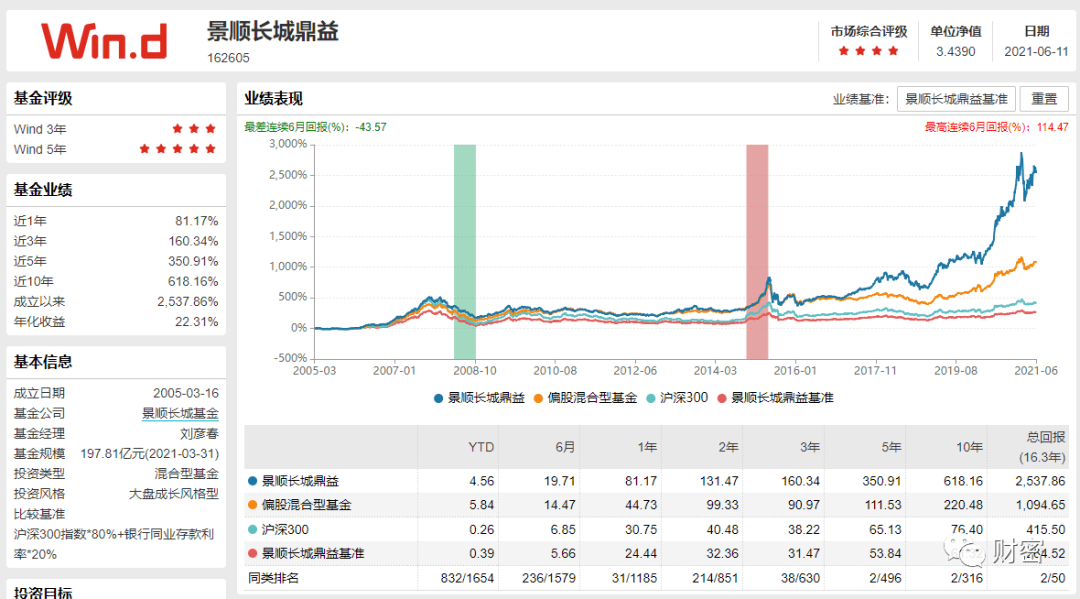Click 近3年 return value 160.34%
This screenshot has width=1080, height=599.
(193, 241)
